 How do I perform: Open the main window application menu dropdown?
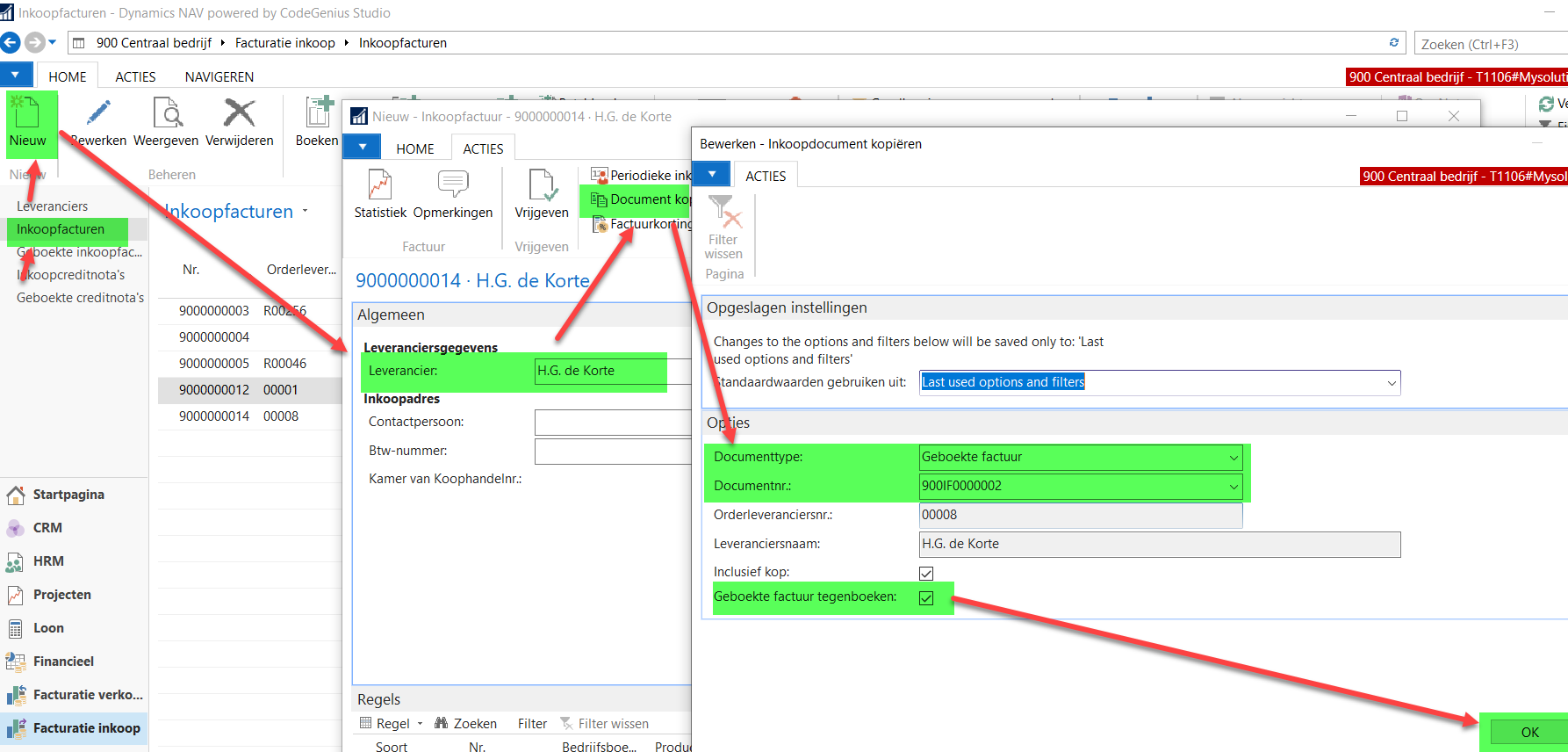click(16, 76)
